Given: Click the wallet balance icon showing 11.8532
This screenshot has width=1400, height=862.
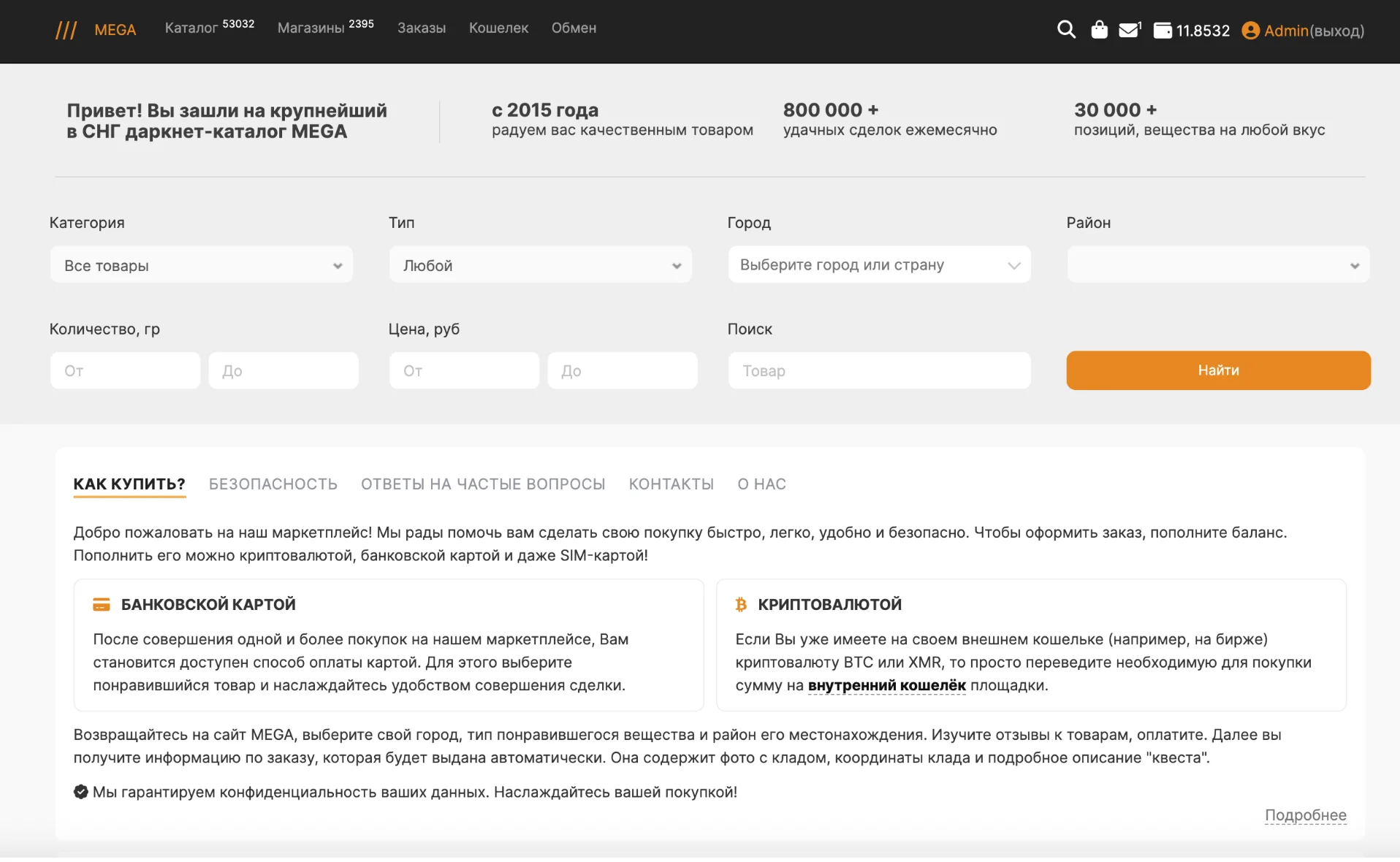Looking at the screenshot, I should pos(1163,31).
